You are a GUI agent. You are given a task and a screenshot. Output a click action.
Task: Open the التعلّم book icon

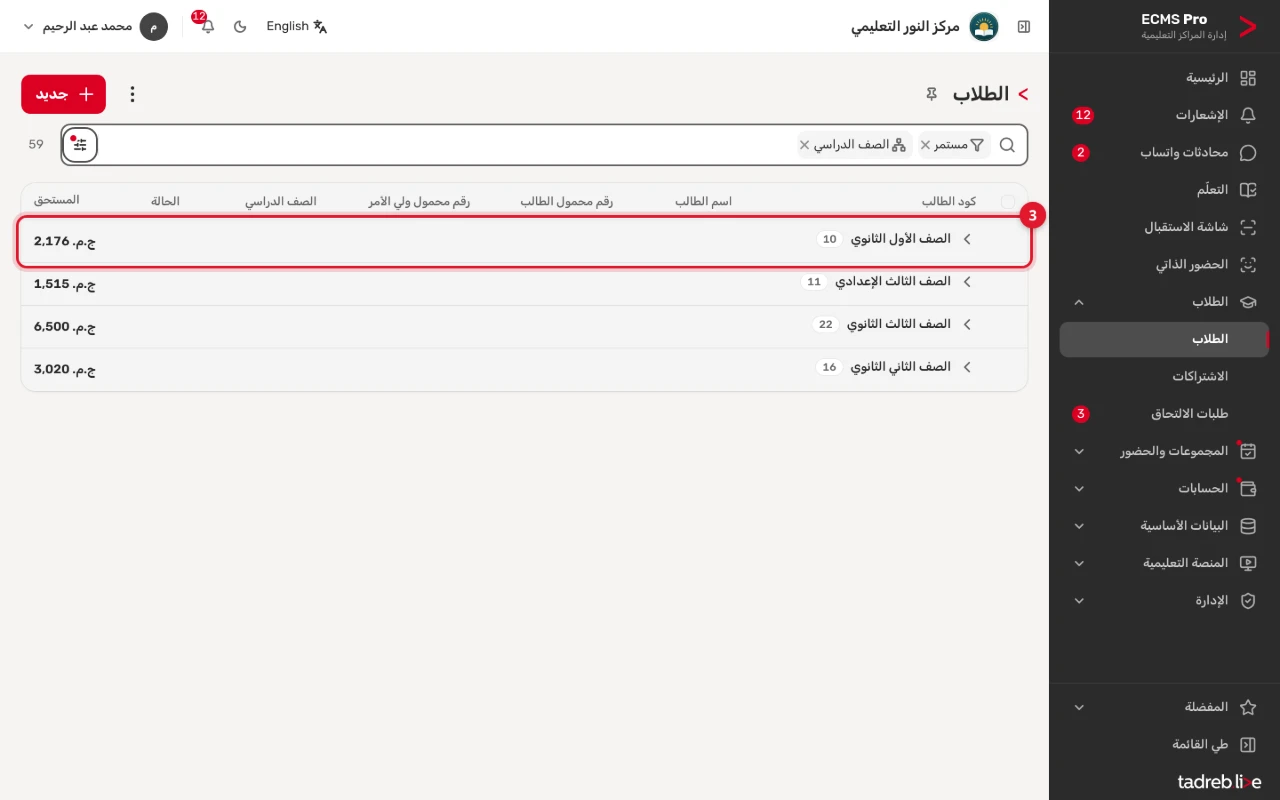pyautogui.click(x=1248, y=190)
